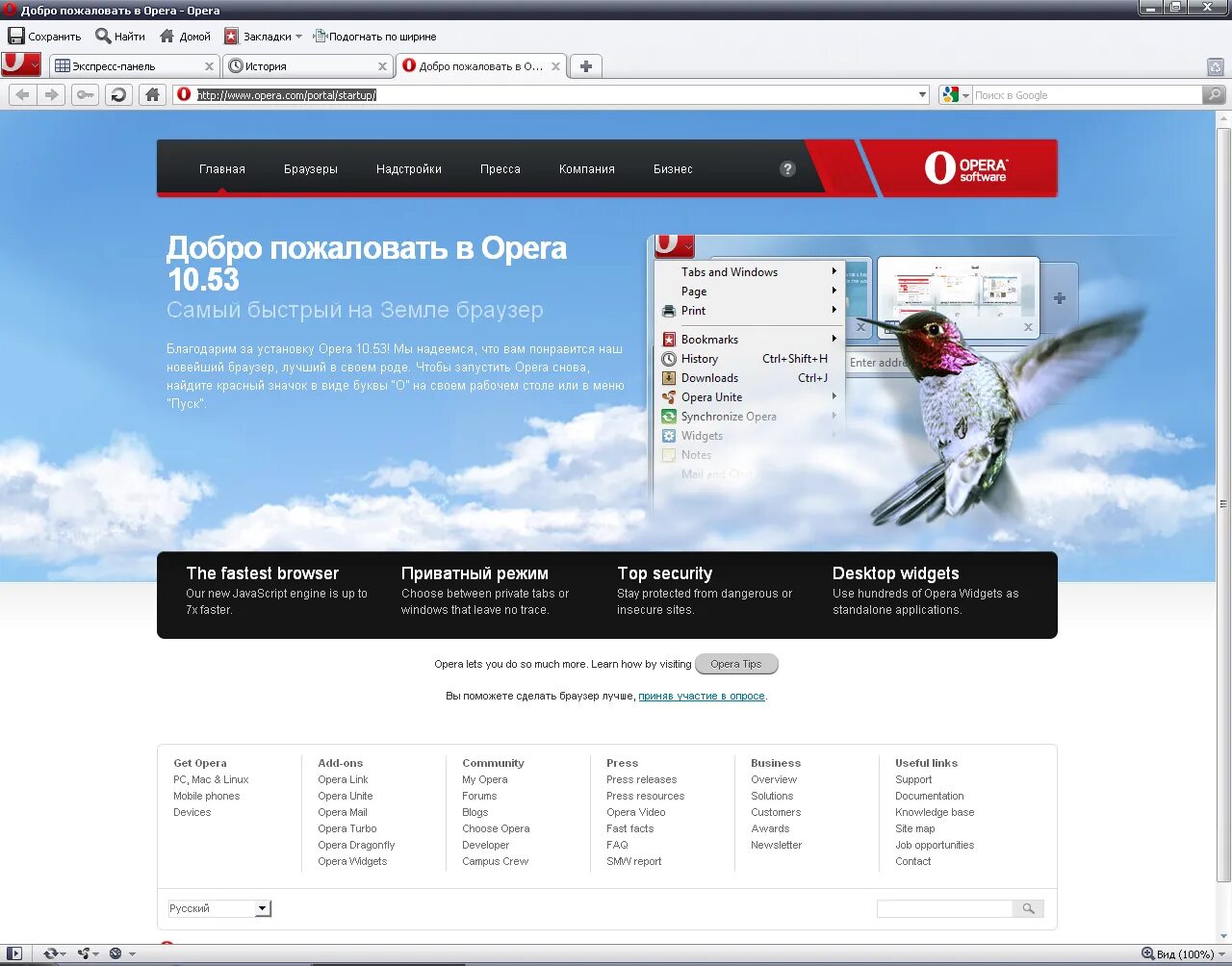The width and height of the screenshot is (1232, 966).
Task: Click the Opera Link sync status icon
Action: coord(50,953)
